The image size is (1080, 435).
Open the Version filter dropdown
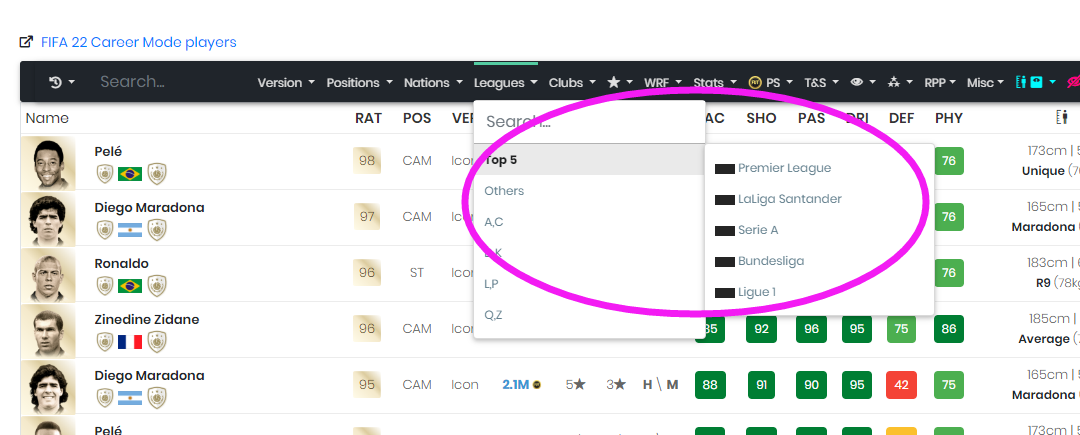pyautogui.click(x=286, y=83)
